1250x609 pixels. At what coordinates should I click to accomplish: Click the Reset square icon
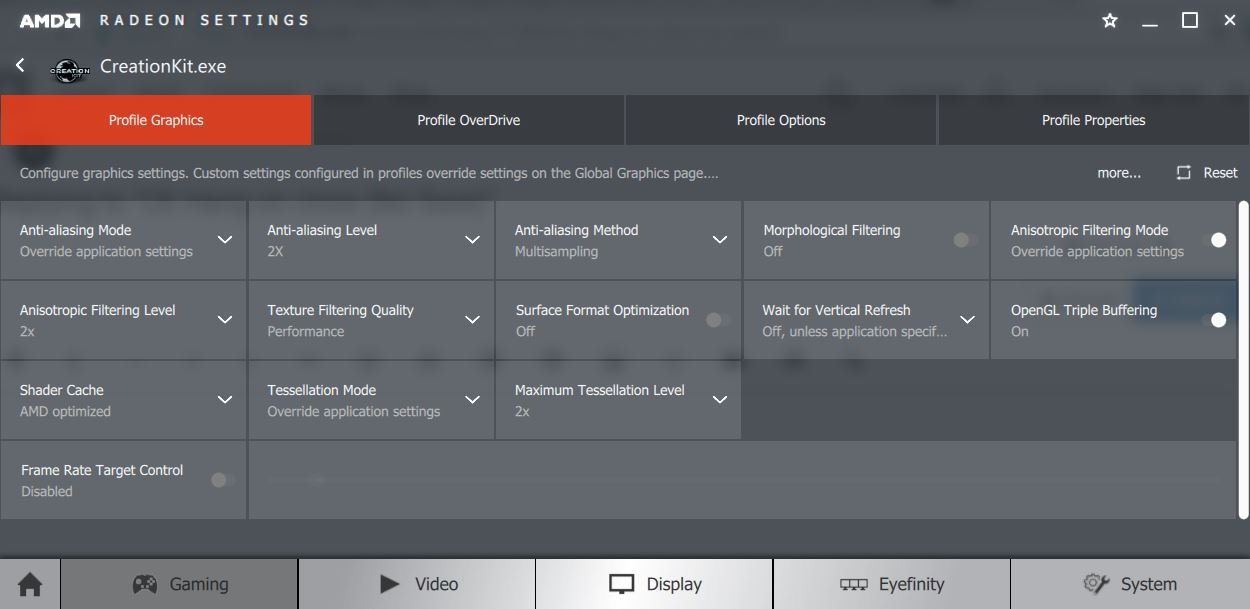[x=1184, y=173]
